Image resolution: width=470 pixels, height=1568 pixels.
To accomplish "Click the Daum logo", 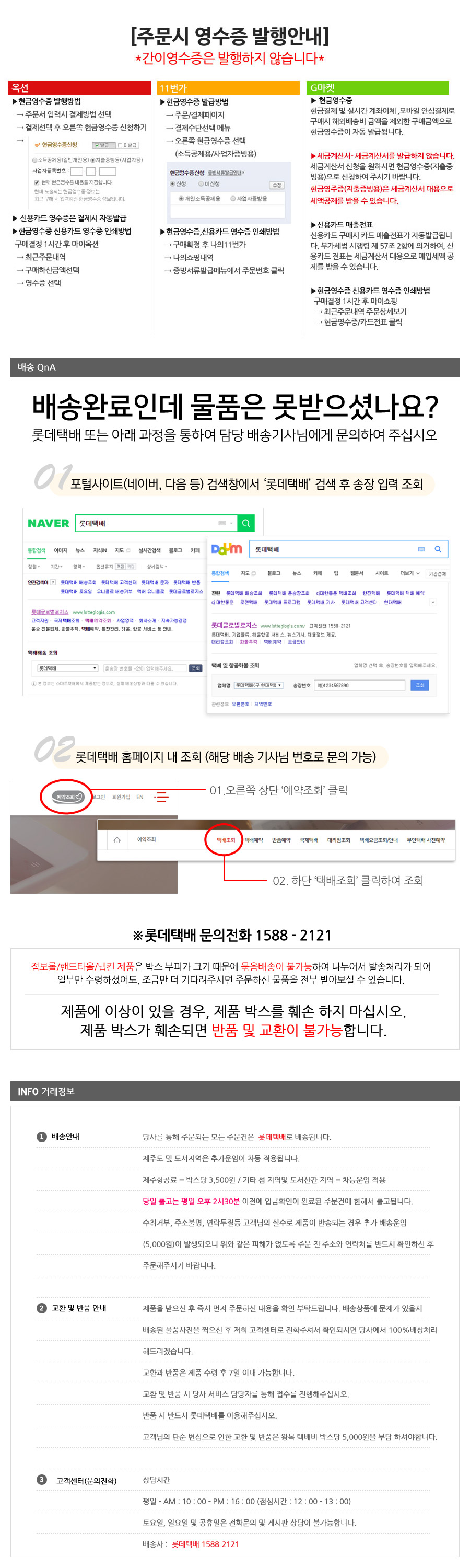I will coord(226,549).
